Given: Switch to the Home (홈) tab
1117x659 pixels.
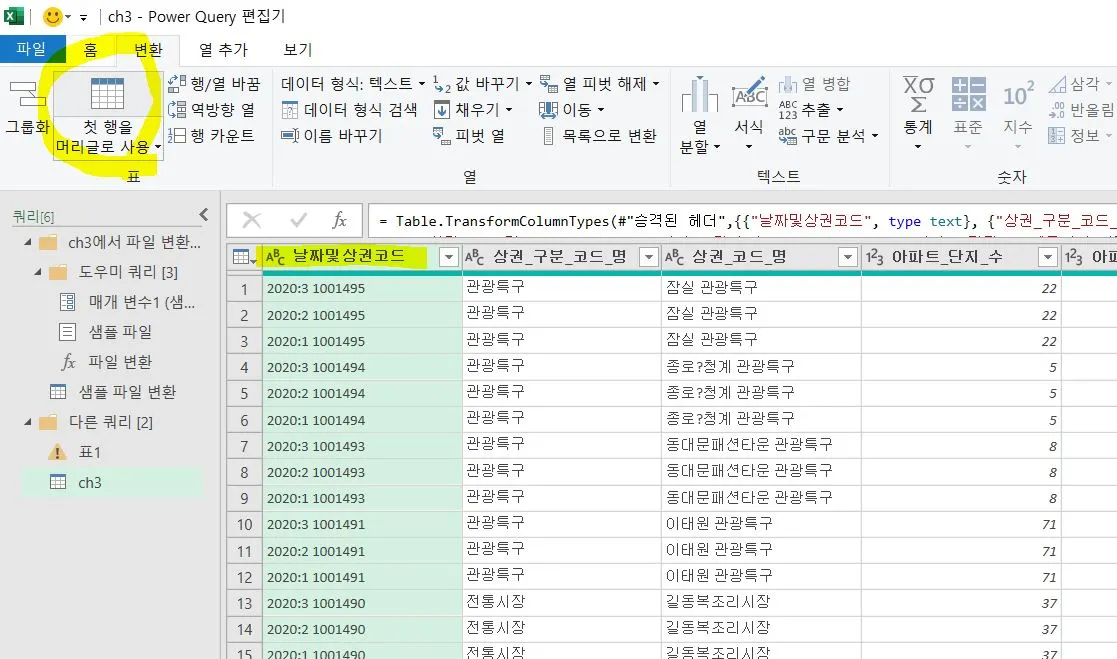Looking at the screenshot, I should point(90,50).
